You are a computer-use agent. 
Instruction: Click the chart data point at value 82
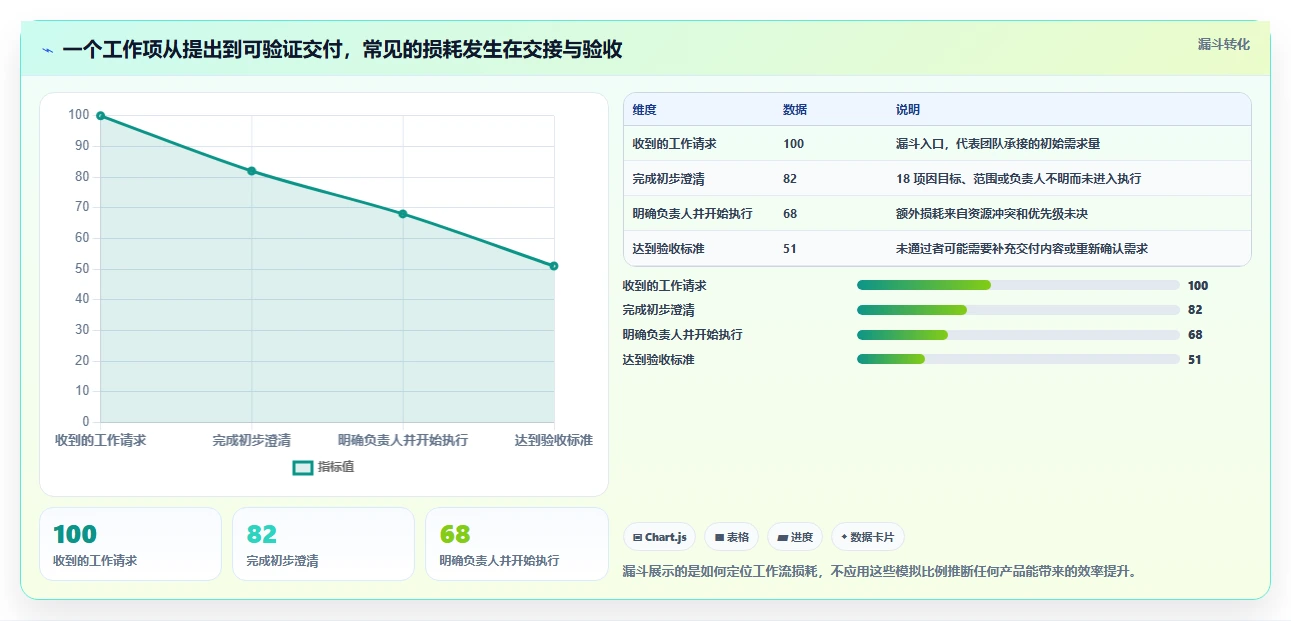pos(252,171)
